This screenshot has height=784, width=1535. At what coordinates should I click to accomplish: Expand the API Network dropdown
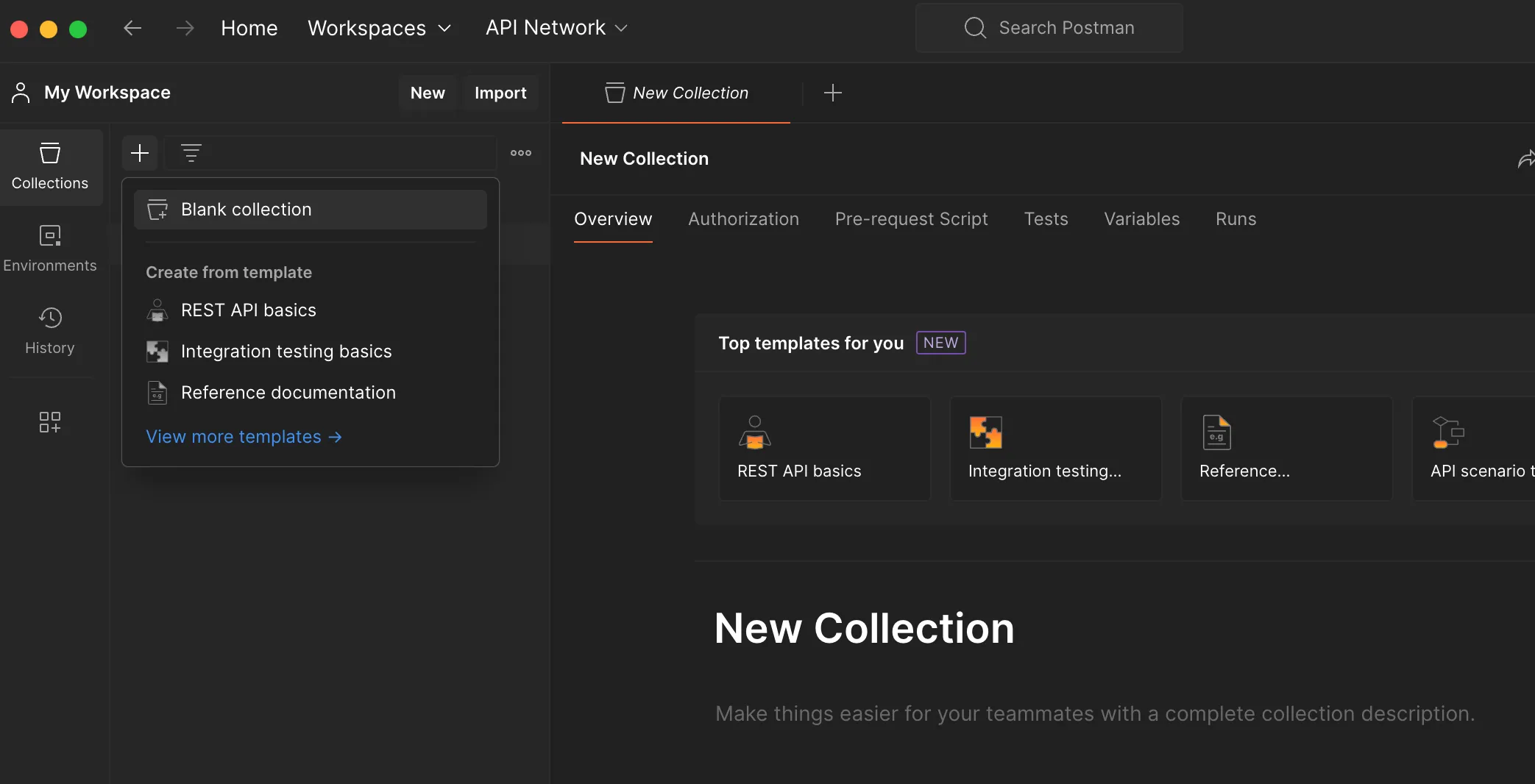pos(556,28)
